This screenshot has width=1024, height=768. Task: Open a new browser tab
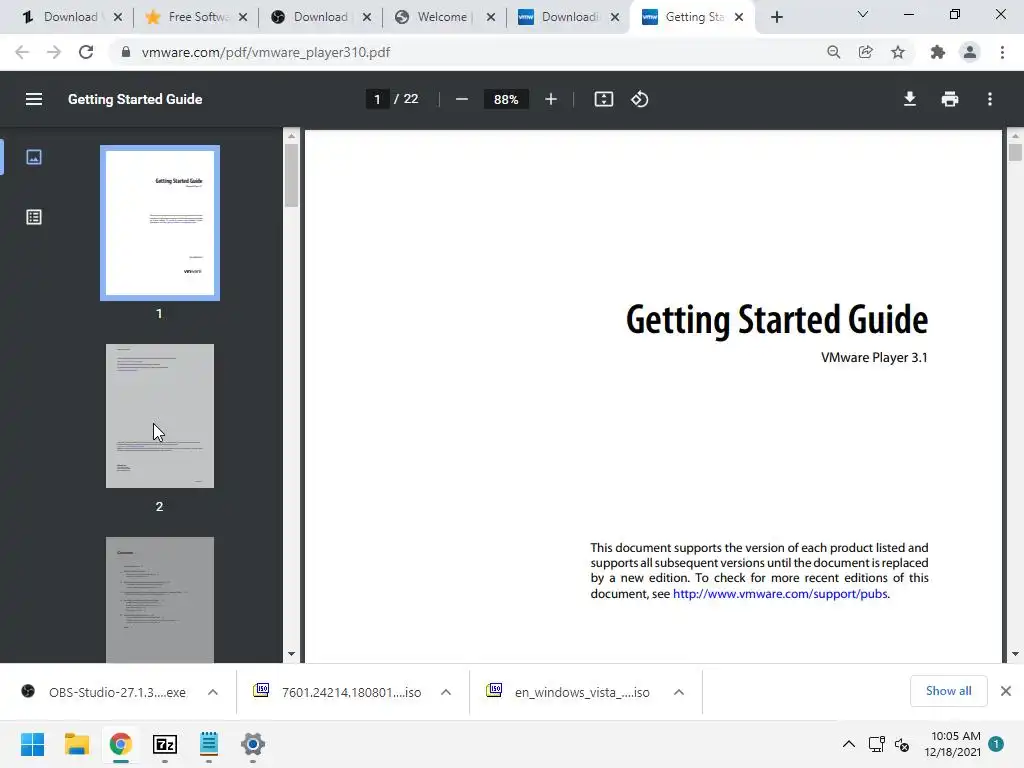click(x=776, y=17)
